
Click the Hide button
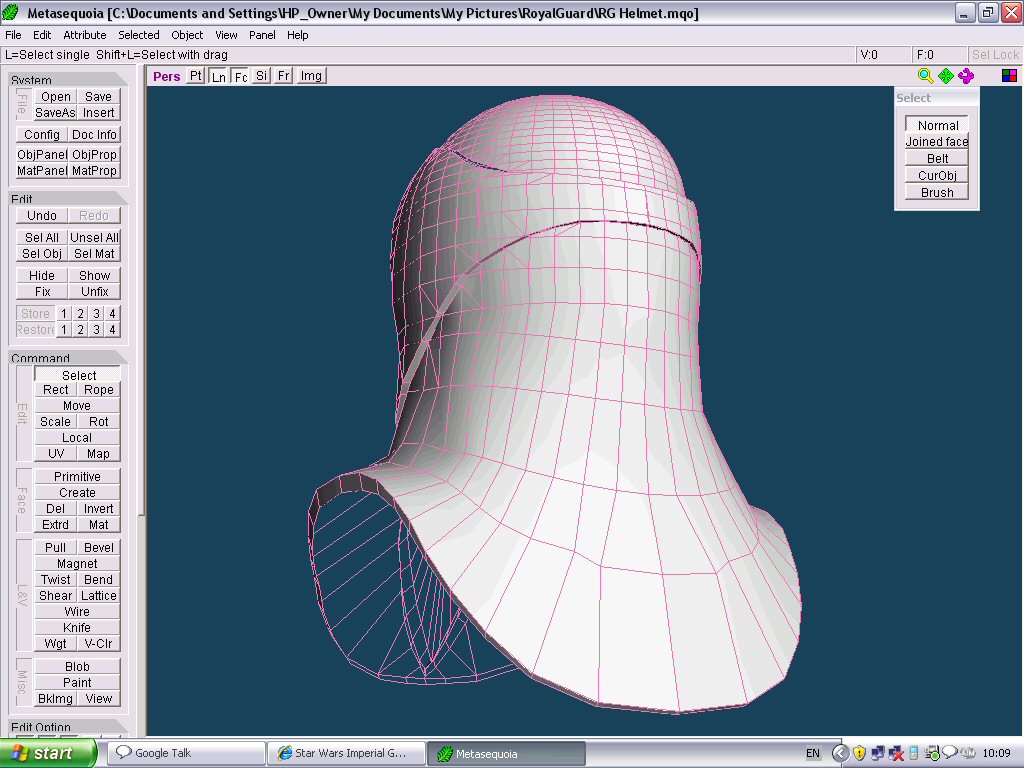(x=42, y=276)
